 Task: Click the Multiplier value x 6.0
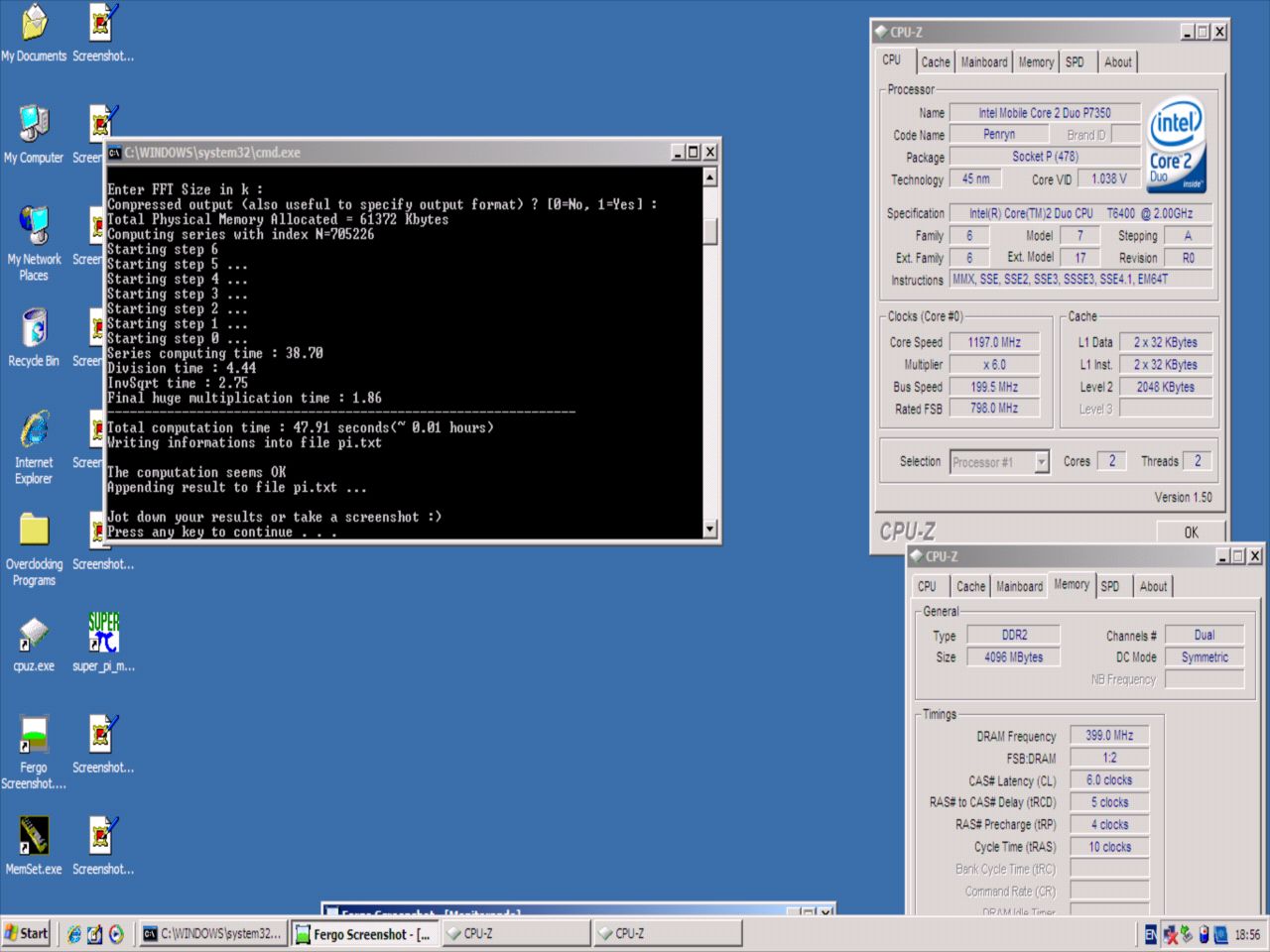pyautogui.click(x=994, y=364)
